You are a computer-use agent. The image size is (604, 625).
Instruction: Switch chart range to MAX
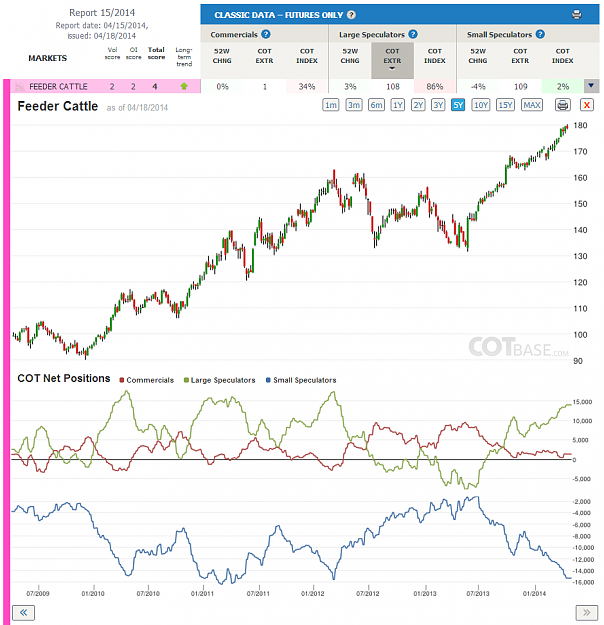coord(532,105)
